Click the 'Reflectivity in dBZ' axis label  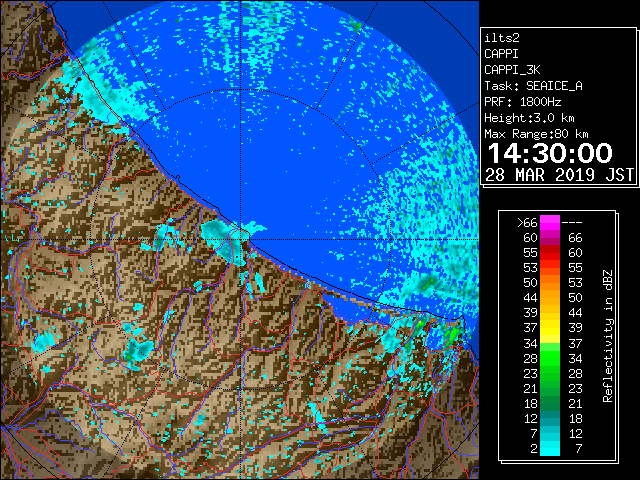607,336
